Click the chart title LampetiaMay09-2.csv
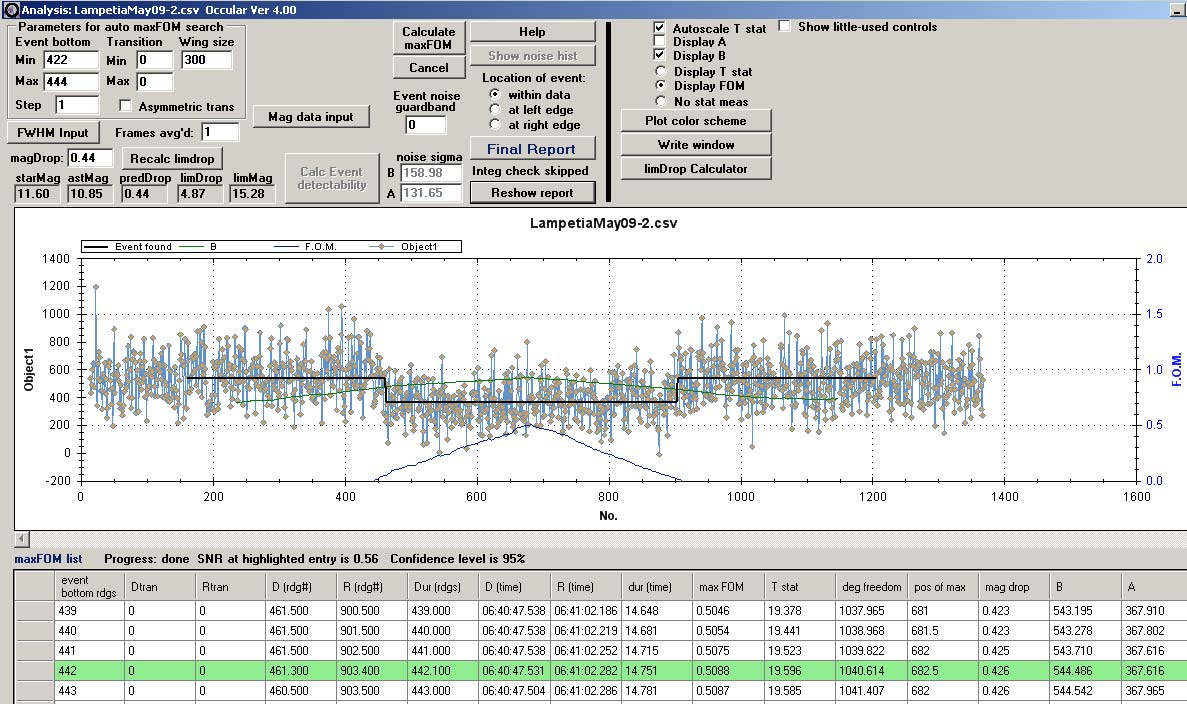 [x=603, y=223]
